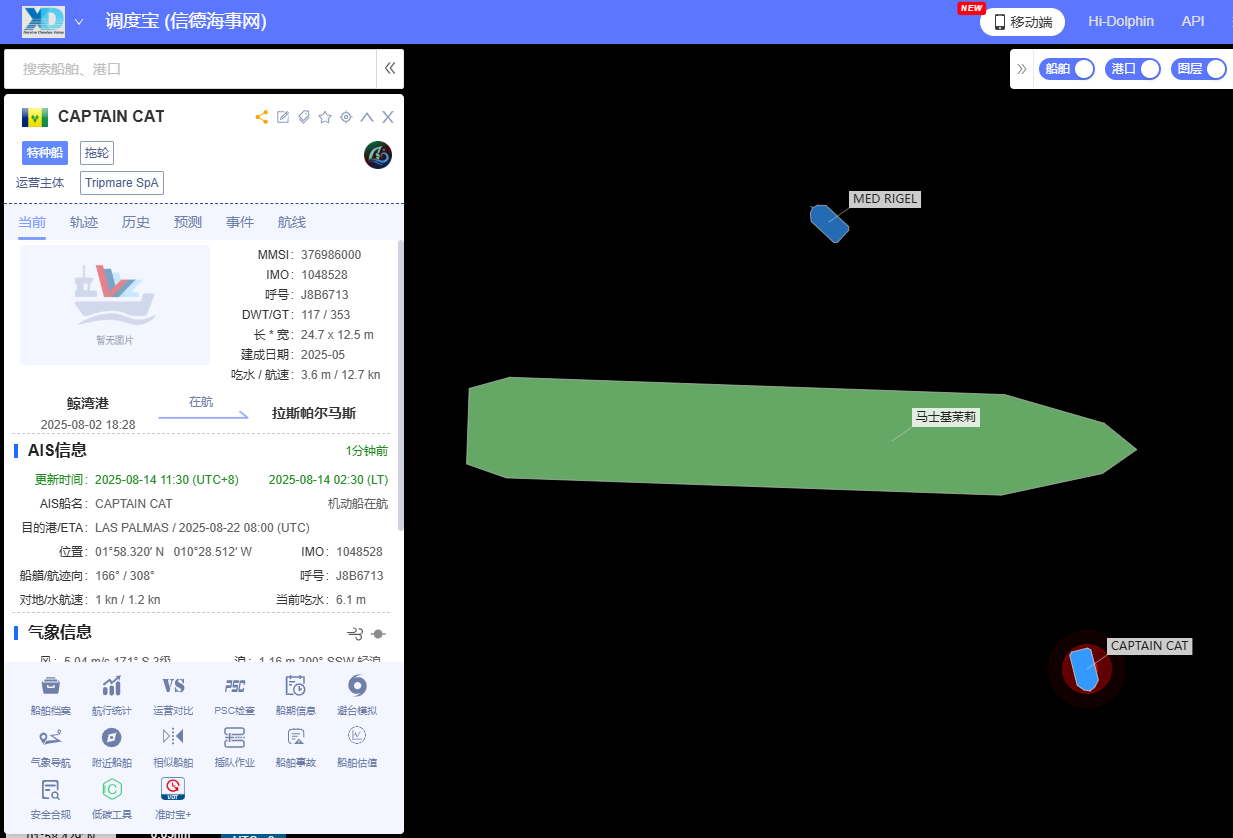Collapse the ship detail card with the up chevron
1233x838 pixels.
(367, 117)
